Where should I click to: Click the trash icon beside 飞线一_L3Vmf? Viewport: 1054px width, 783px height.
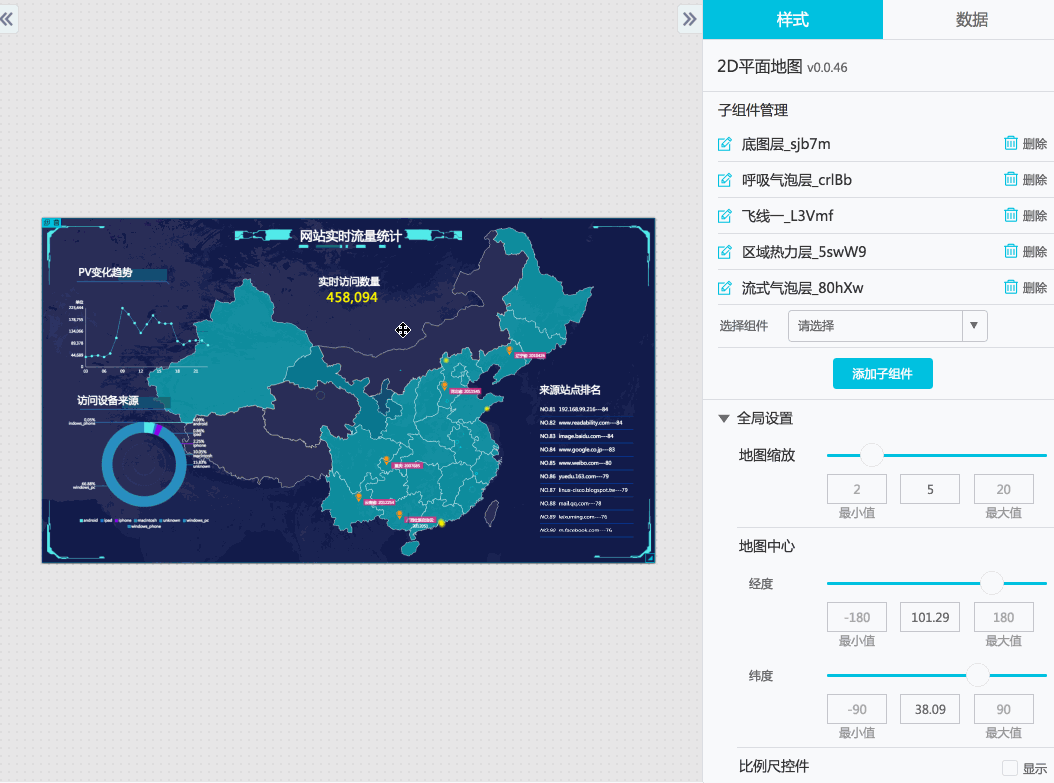pyautogui.click(x=1010, y=214)
